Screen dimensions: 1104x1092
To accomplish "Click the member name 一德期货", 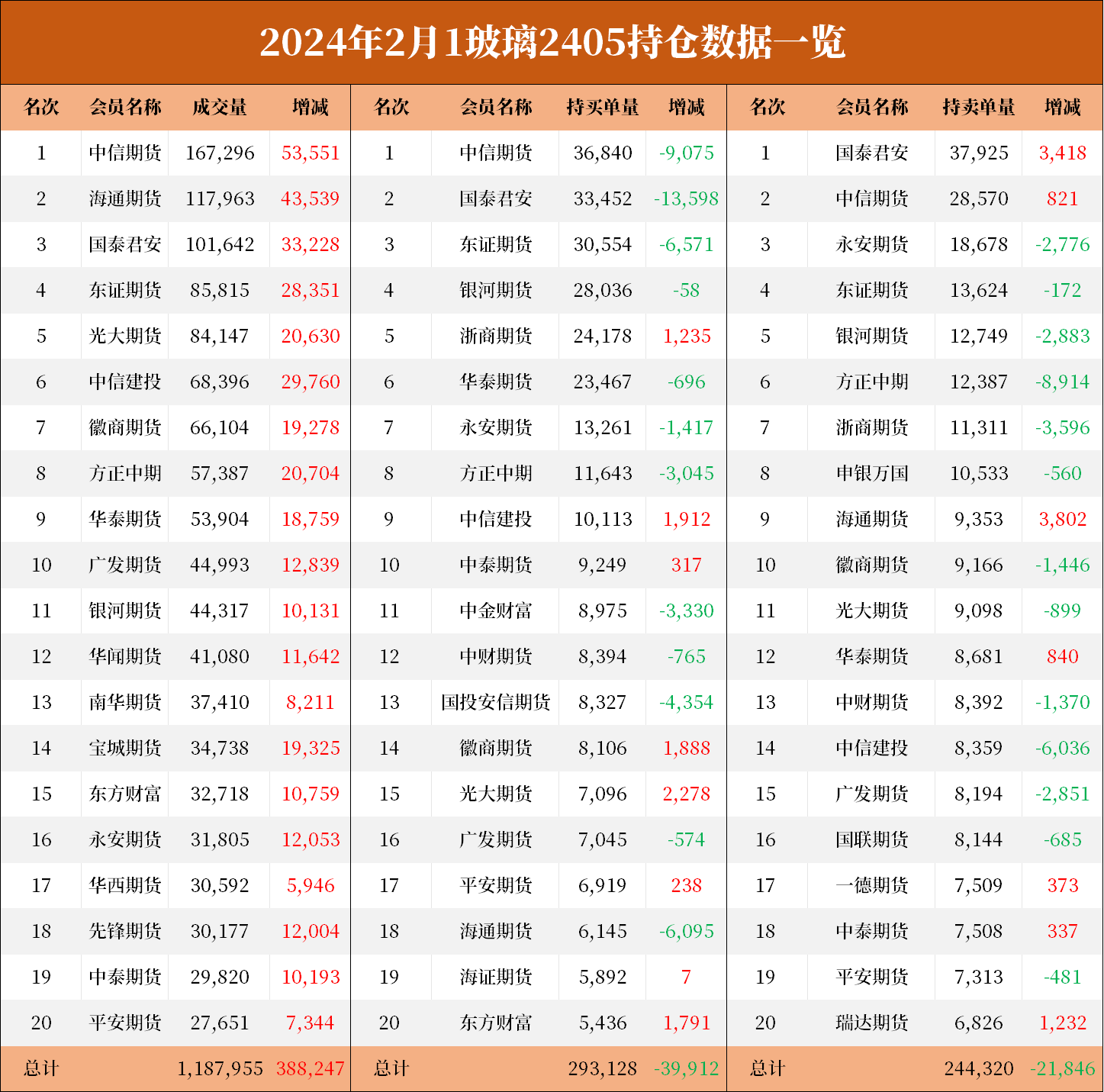I will [x=872, y=885].
